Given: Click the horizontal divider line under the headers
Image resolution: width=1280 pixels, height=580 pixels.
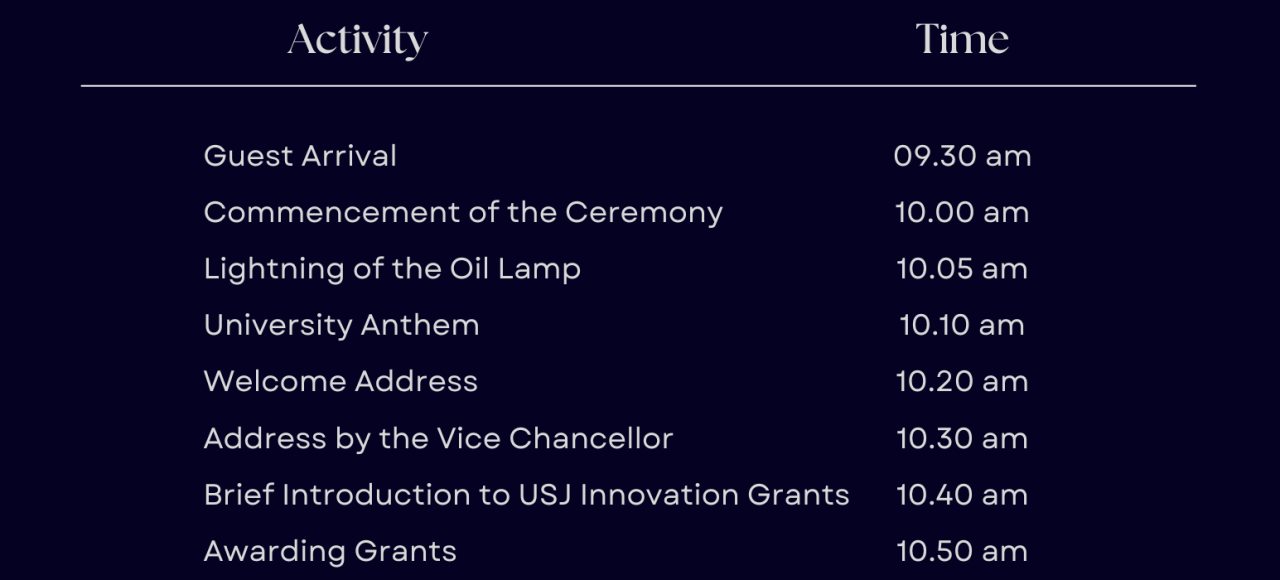Looking at the screenshot, I should click(638, 86).
